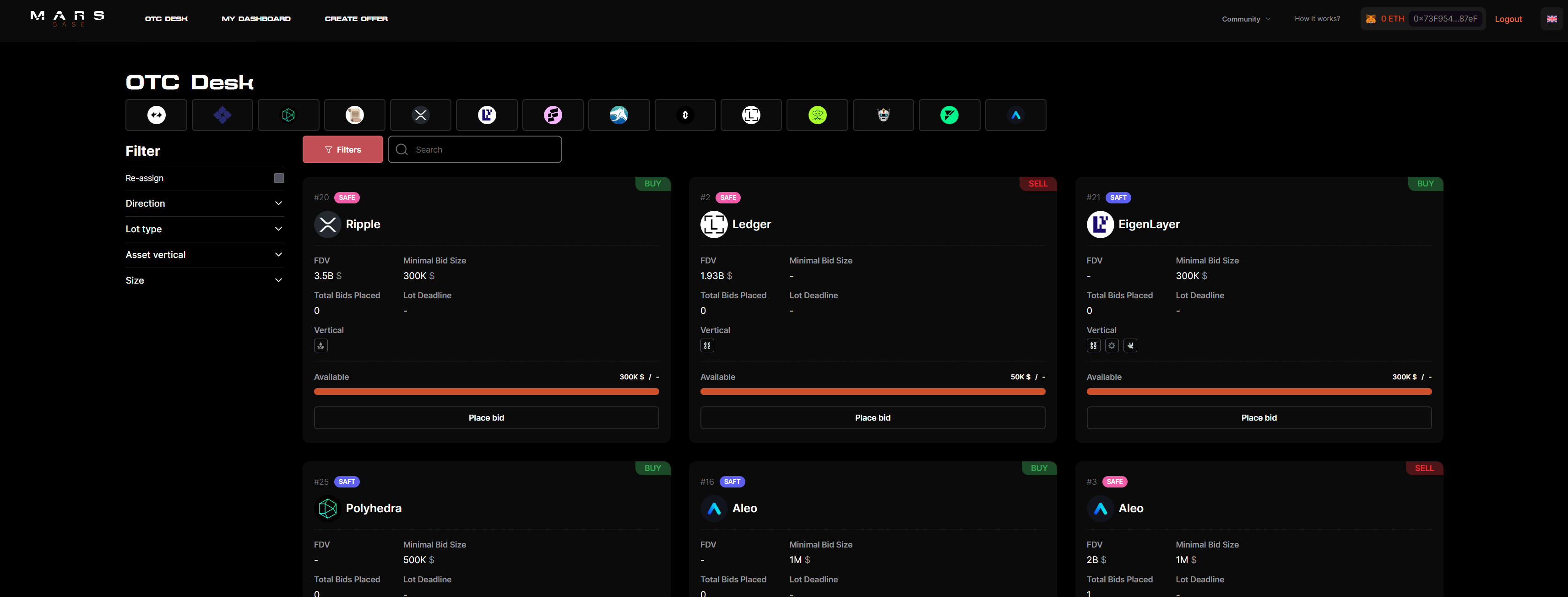1568x597 pixels.
Task: Click the SAFT badge on lot #16
Action: click(732, 482)
